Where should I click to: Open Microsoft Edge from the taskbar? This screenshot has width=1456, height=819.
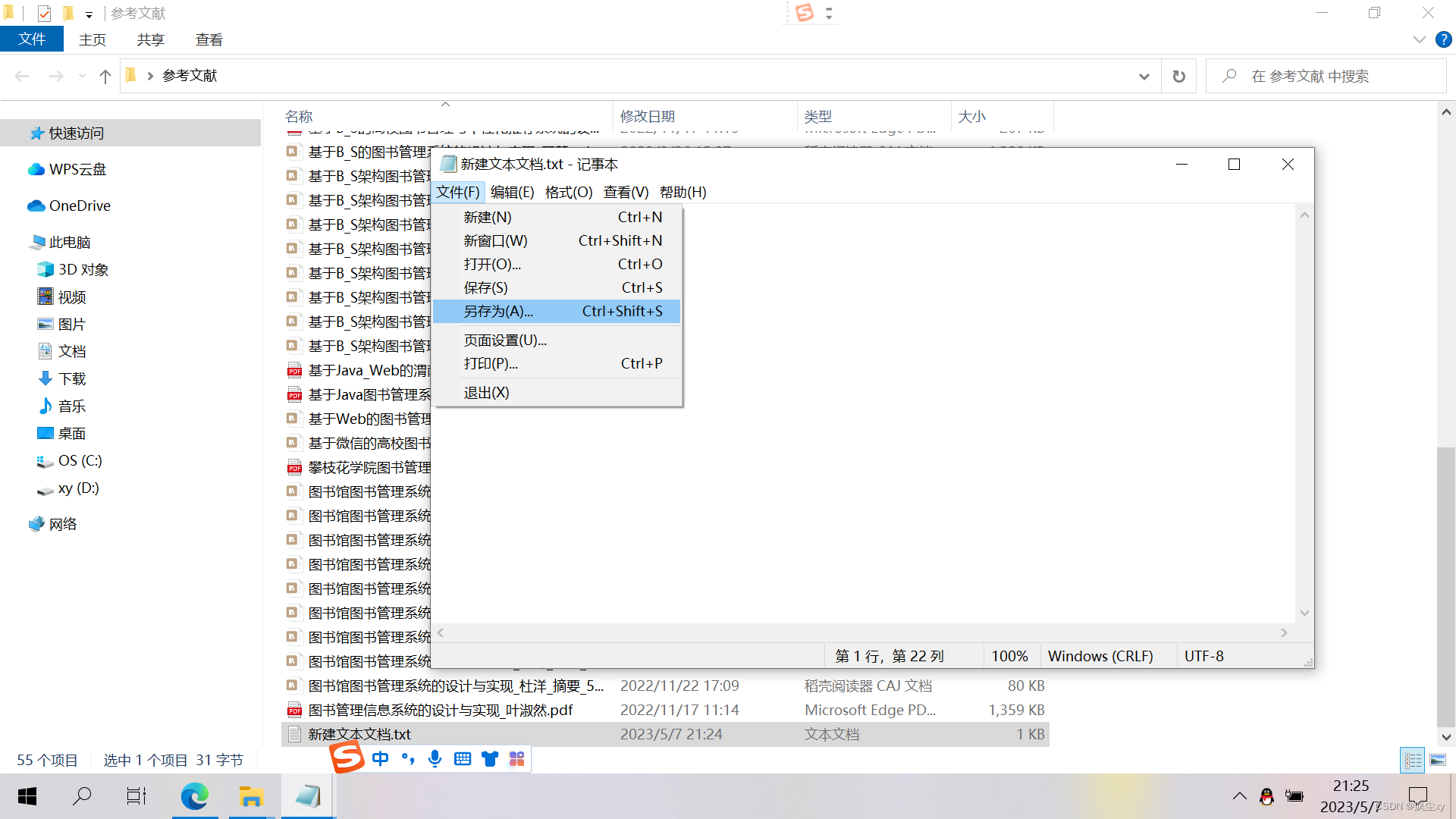(x=194, y=796)
